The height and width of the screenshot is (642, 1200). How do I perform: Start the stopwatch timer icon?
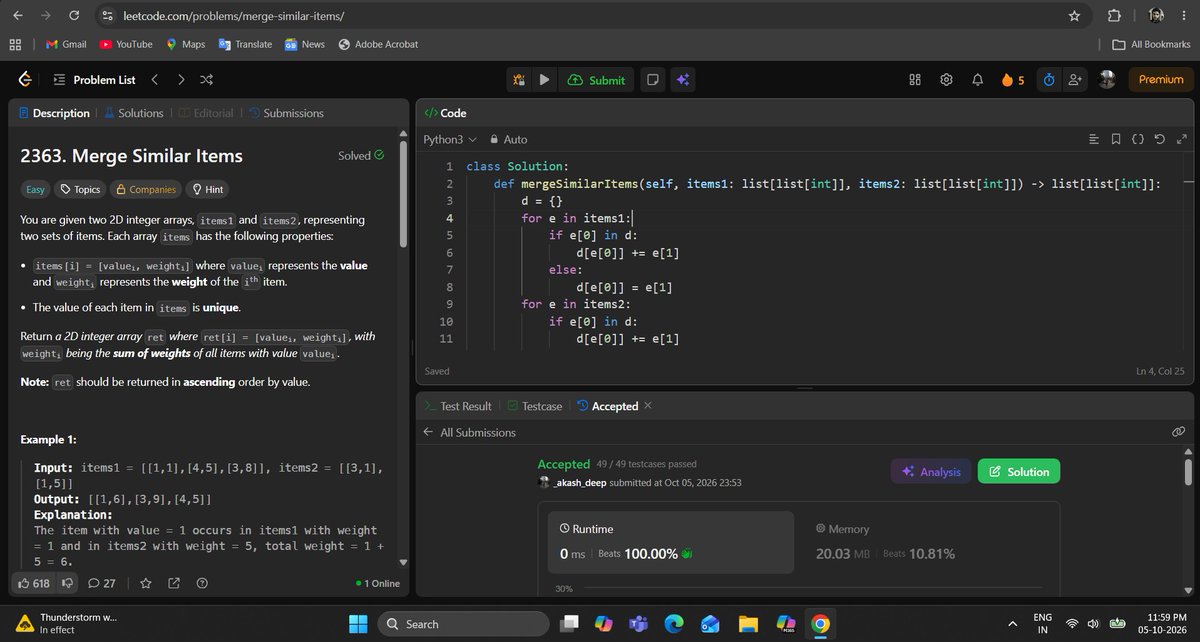click(1049, 80)
